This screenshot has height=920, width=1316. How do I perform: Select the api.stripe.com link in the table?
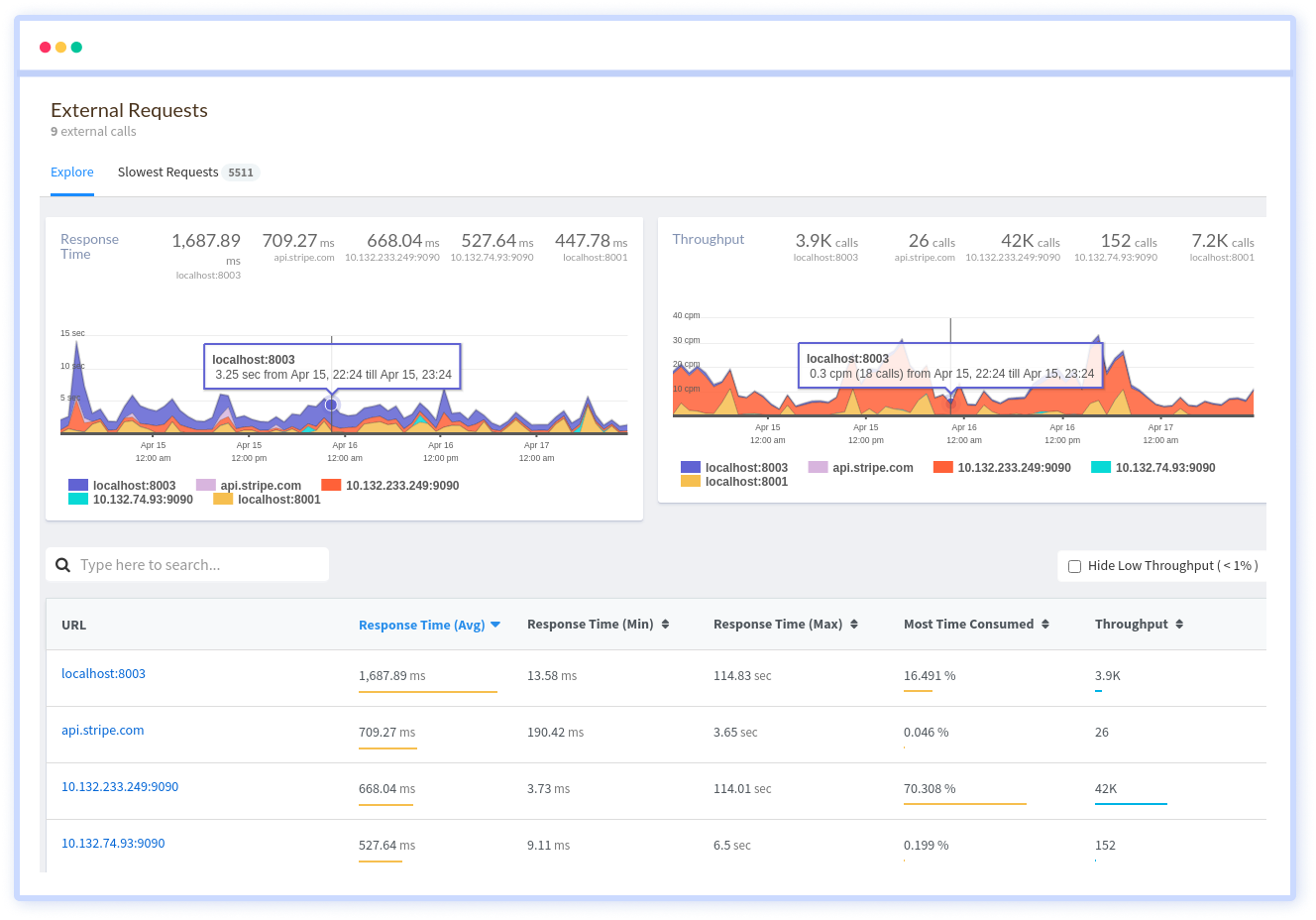102,730
